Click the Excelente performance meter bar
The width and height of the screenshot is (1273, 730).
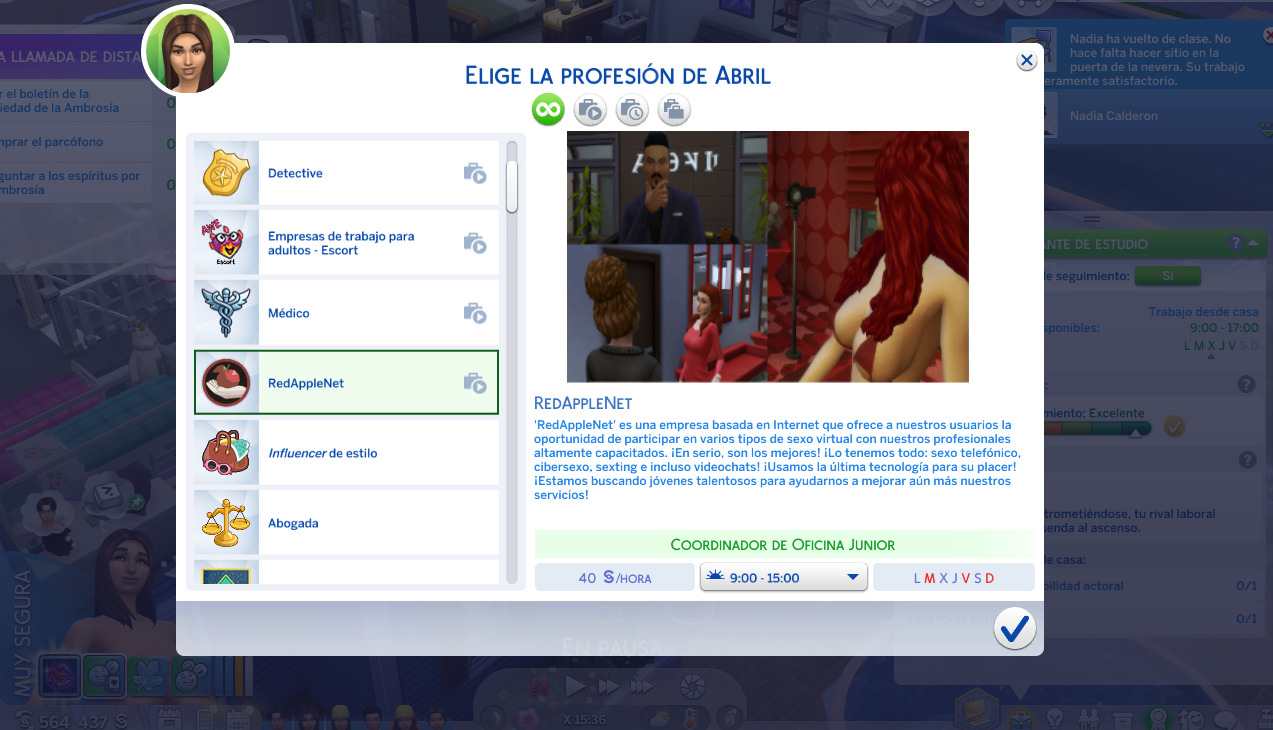[1097, 428]
